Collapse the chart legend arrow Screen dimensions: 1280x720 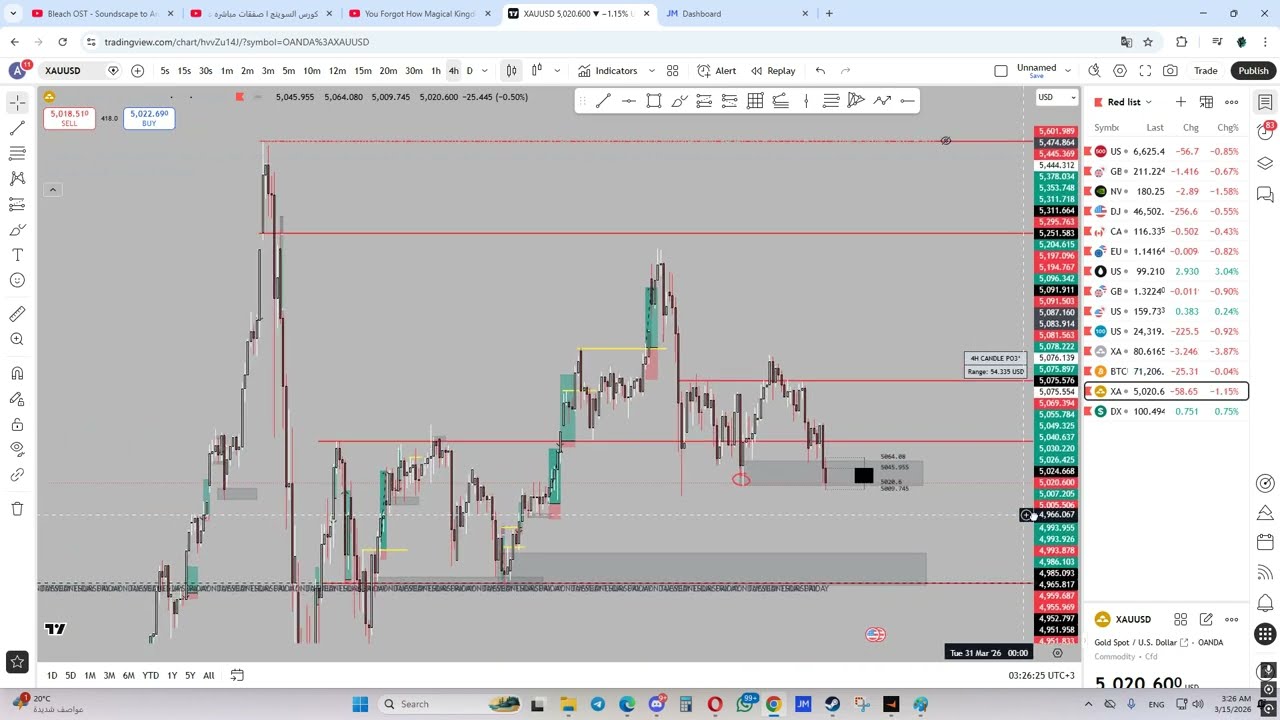pos(52,189)
